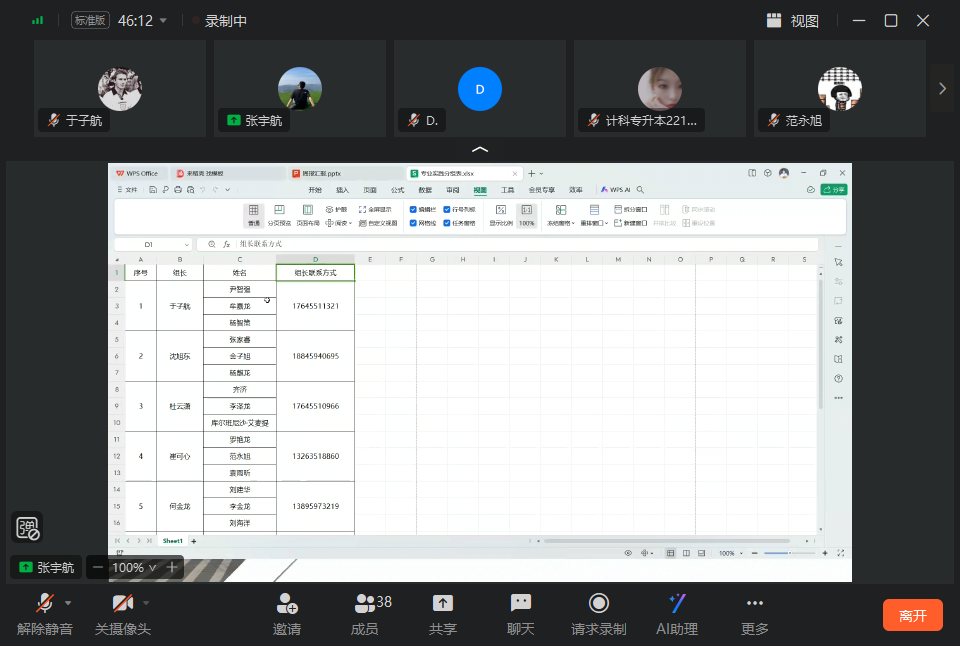Open the 100% shared-screen zoom dropdown

coord(134,568)
